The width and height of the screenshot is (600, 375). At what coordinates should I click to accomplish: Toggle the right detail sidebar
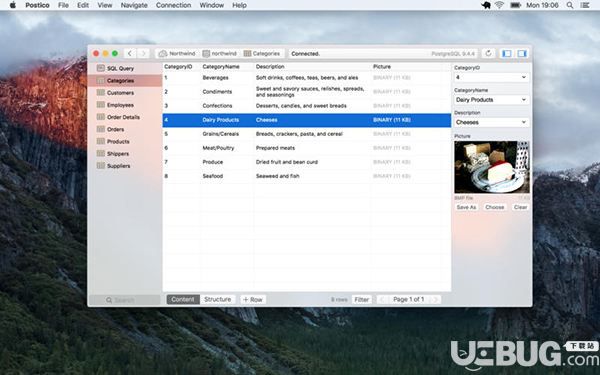pos(522,54)
